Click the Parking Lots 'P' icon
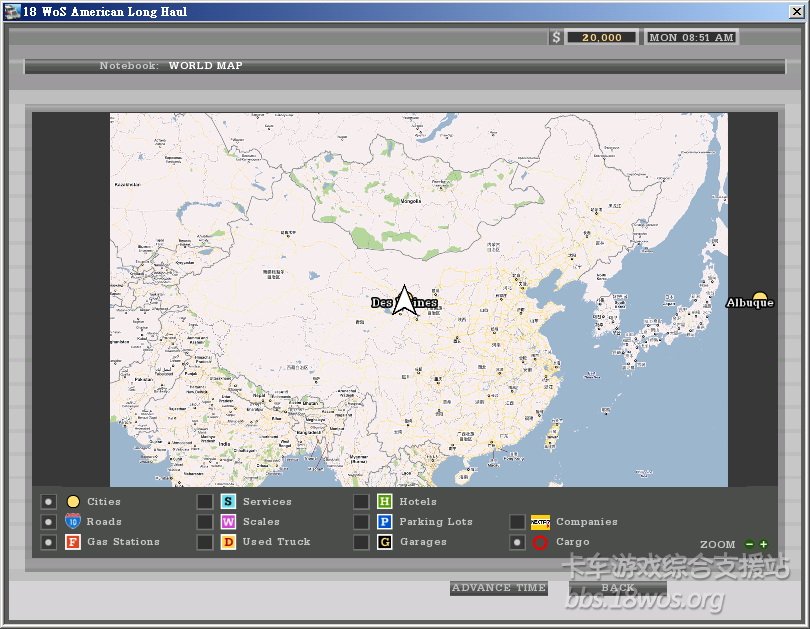 click(384, 522)
